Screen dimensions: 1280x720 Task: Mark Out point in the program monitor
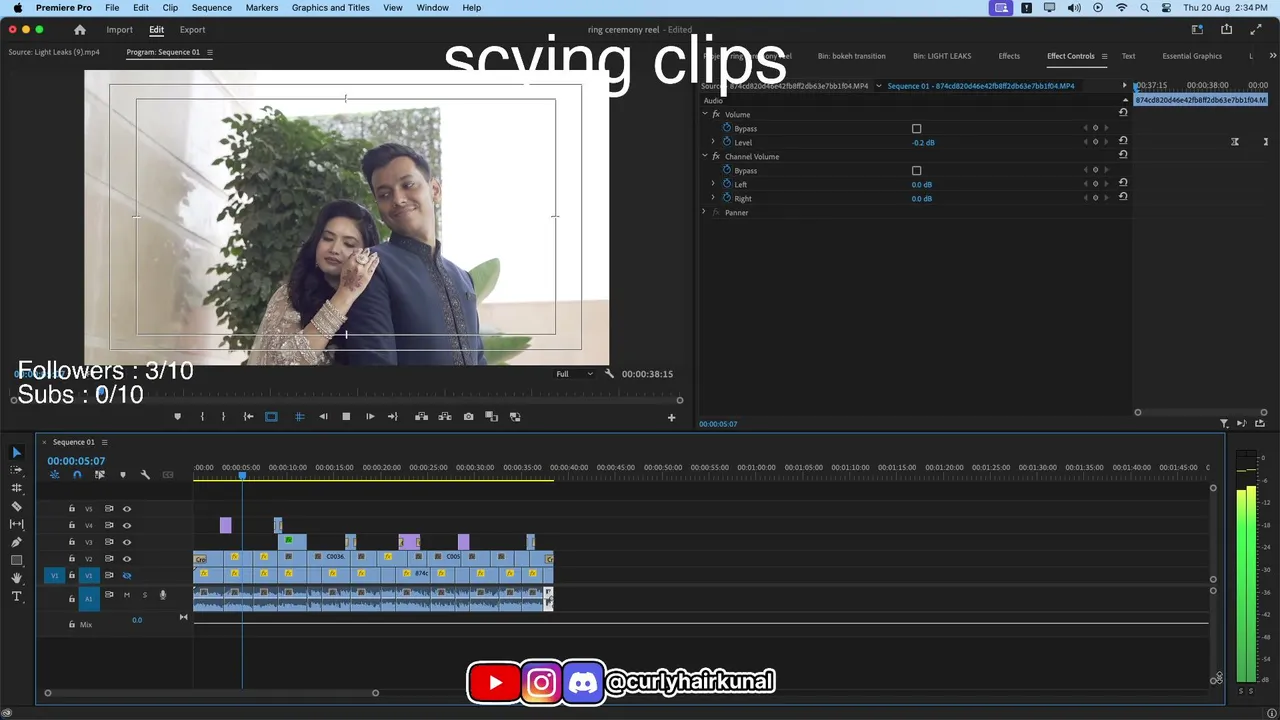click(223, 417)
